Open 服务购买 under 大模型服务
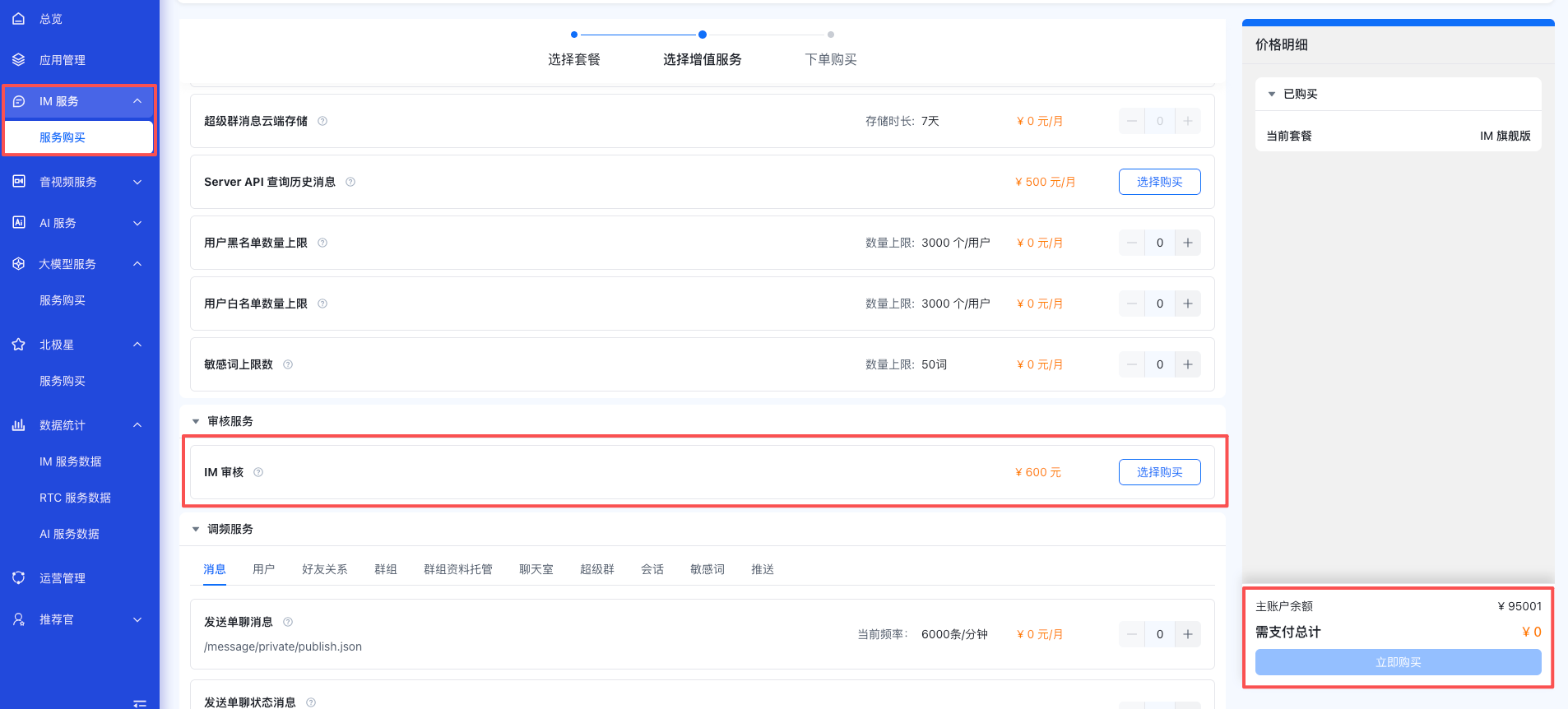 [63, 300]
